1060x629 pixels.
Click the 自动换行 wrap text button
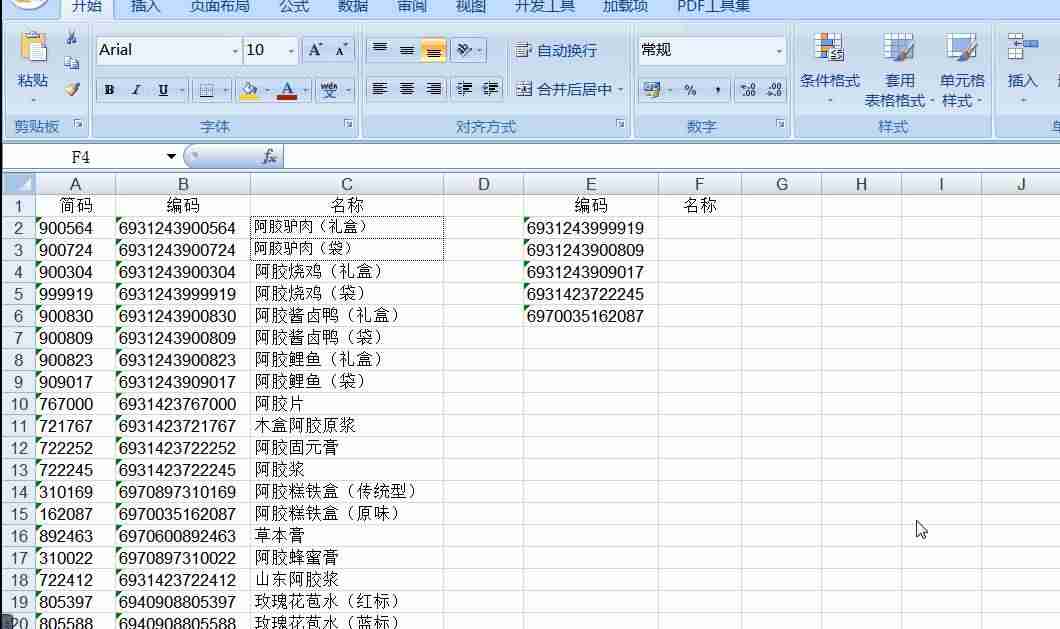(556, 50)
